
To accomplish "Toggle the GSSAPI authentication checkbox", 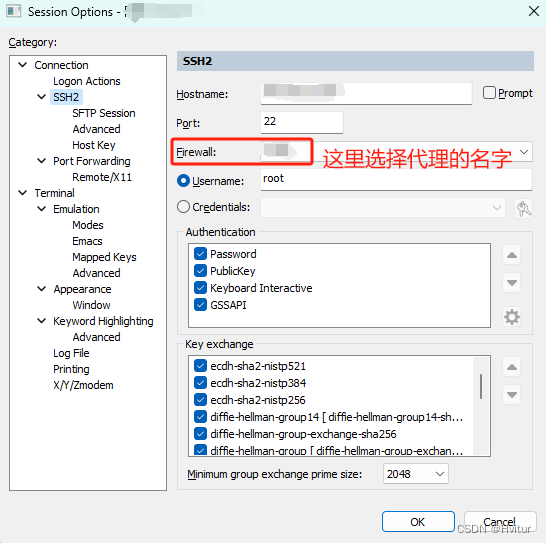I will (x=200, y=305).
